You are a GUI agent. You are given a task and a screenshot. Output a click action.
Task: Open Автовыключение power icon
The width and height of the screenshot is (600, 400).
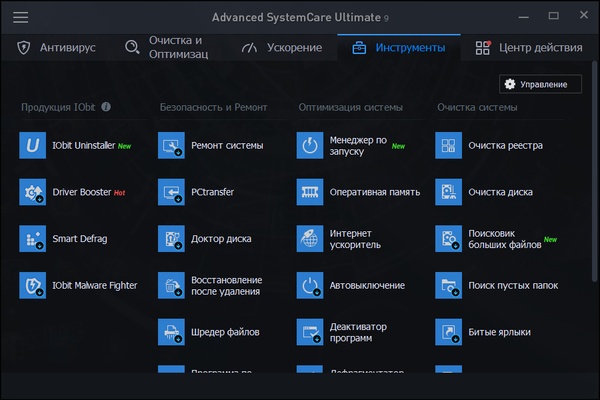click(x=311, y=285)
